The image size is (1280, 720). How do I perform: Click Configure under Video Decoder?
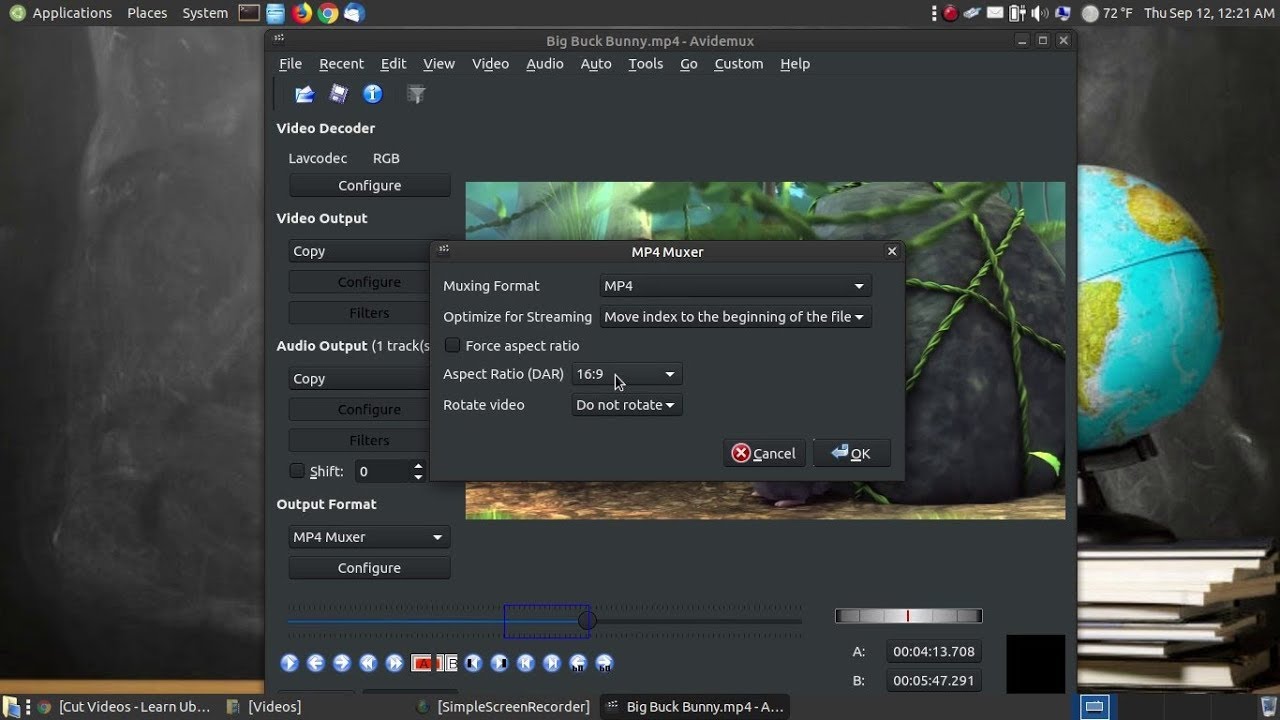(x=369, y=185)
